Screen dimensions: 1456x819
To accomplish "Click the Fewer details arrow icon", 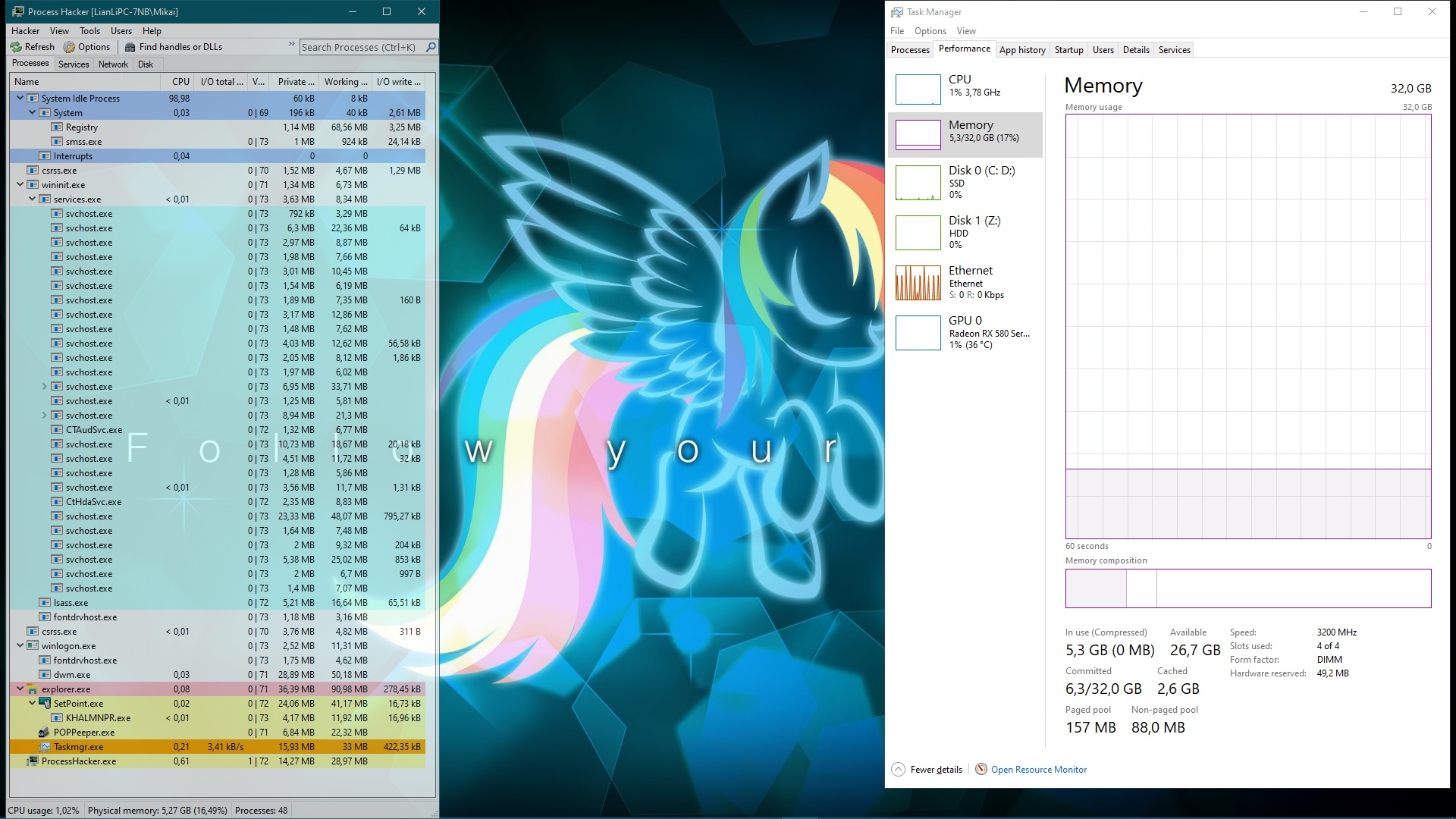I will point(898,769).
